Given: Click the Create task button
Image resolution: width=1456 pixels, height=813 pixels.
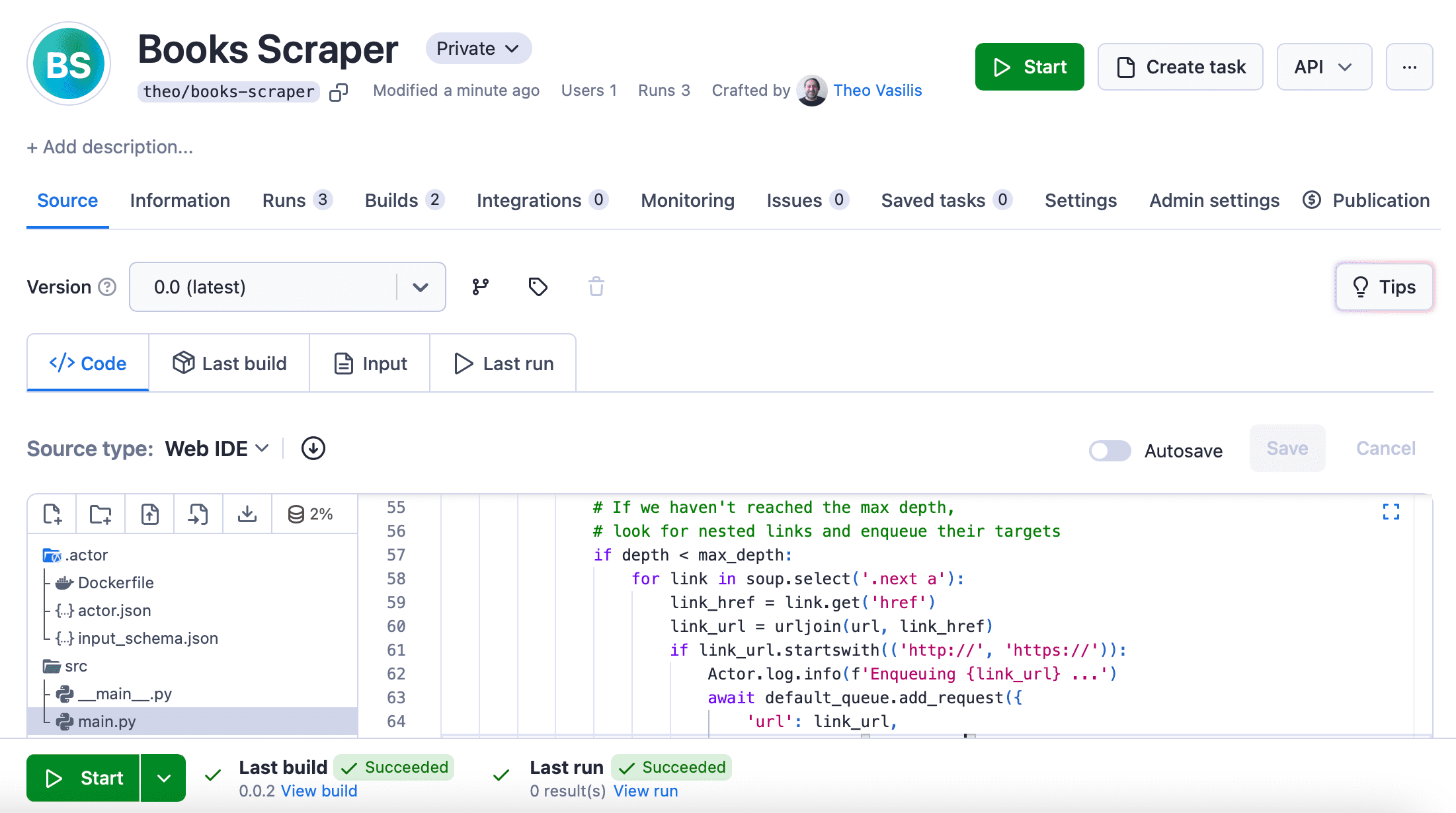Looking at the screenshot, I should [x=1180, y=67].
